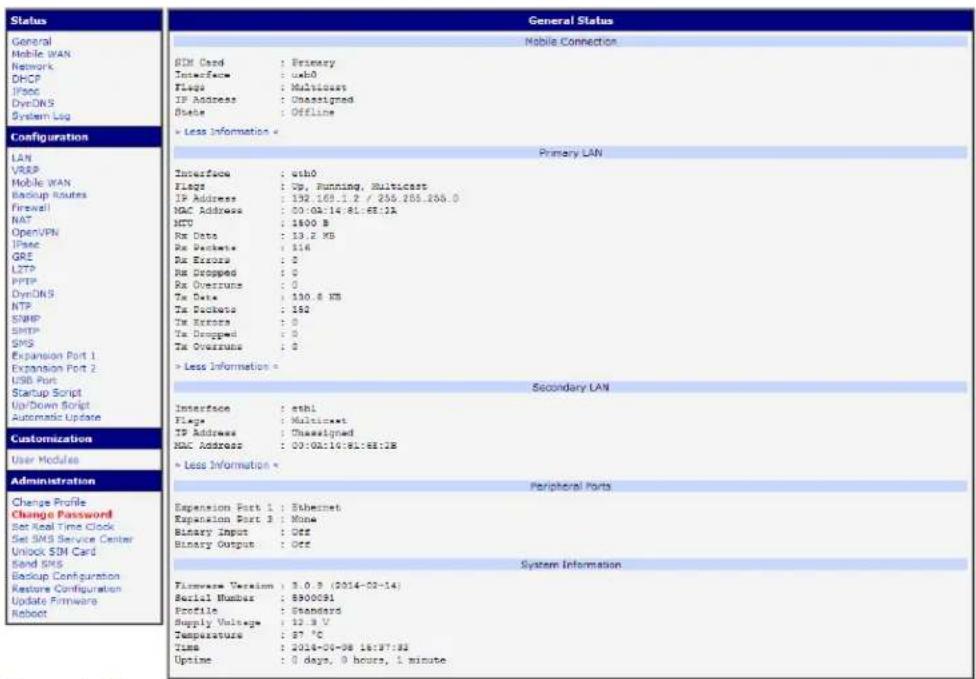
Task: Collapse Mobile Connection via Less Information
Action: (227, 132)
